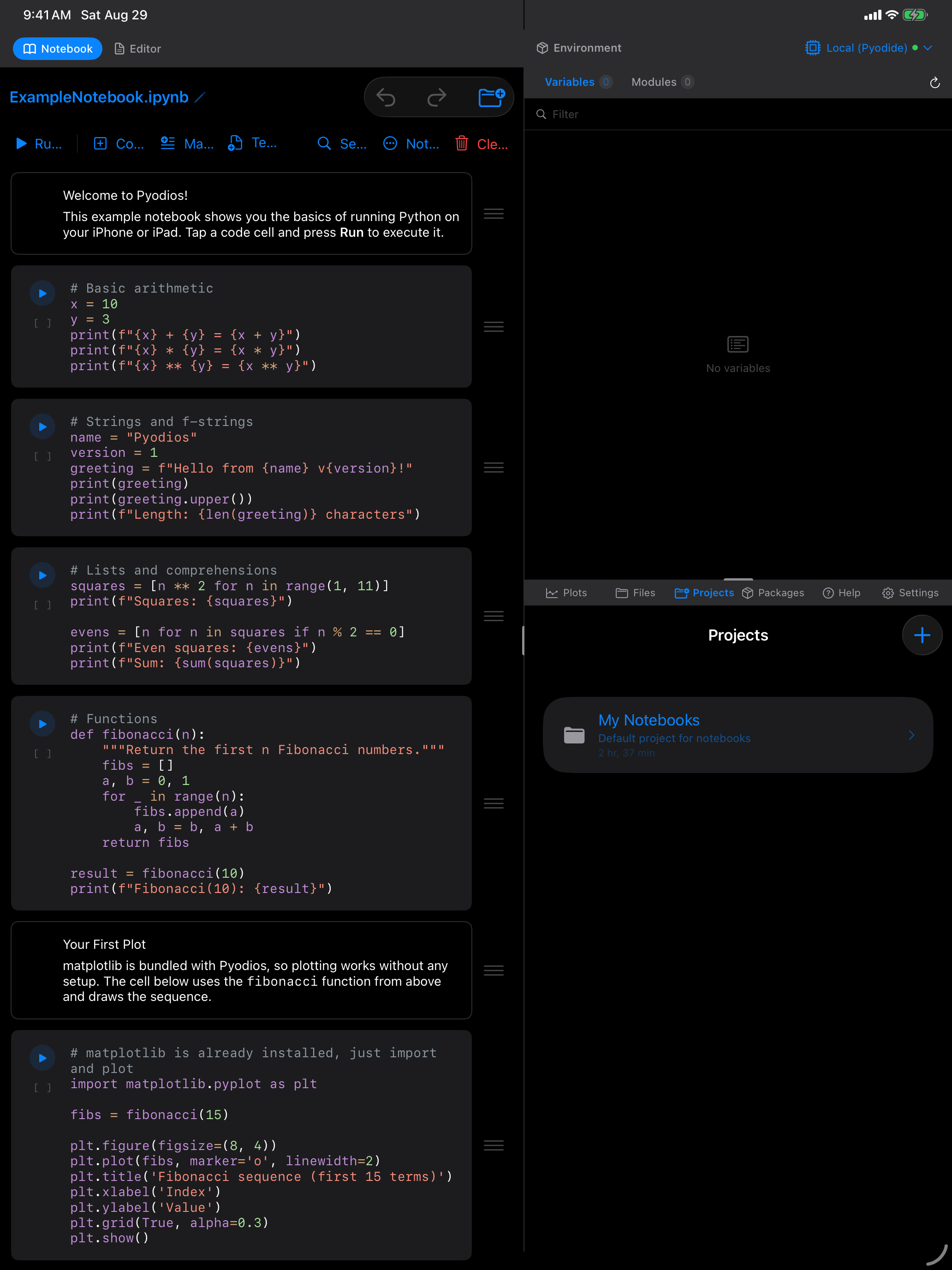Click the battery charging indicator
952x1270 pixels.
tap(915, 15)
